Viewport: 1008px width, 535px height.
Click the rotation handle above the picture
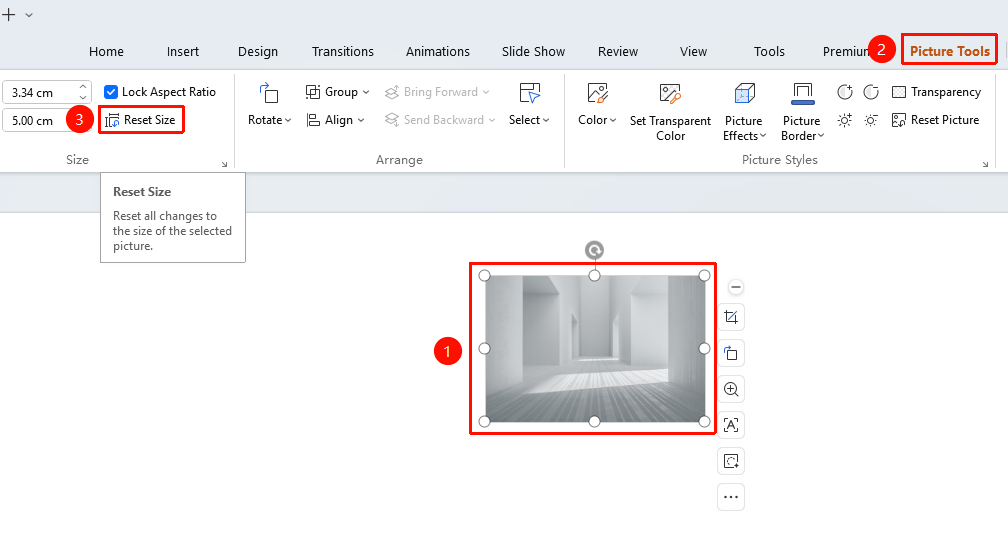595,250
